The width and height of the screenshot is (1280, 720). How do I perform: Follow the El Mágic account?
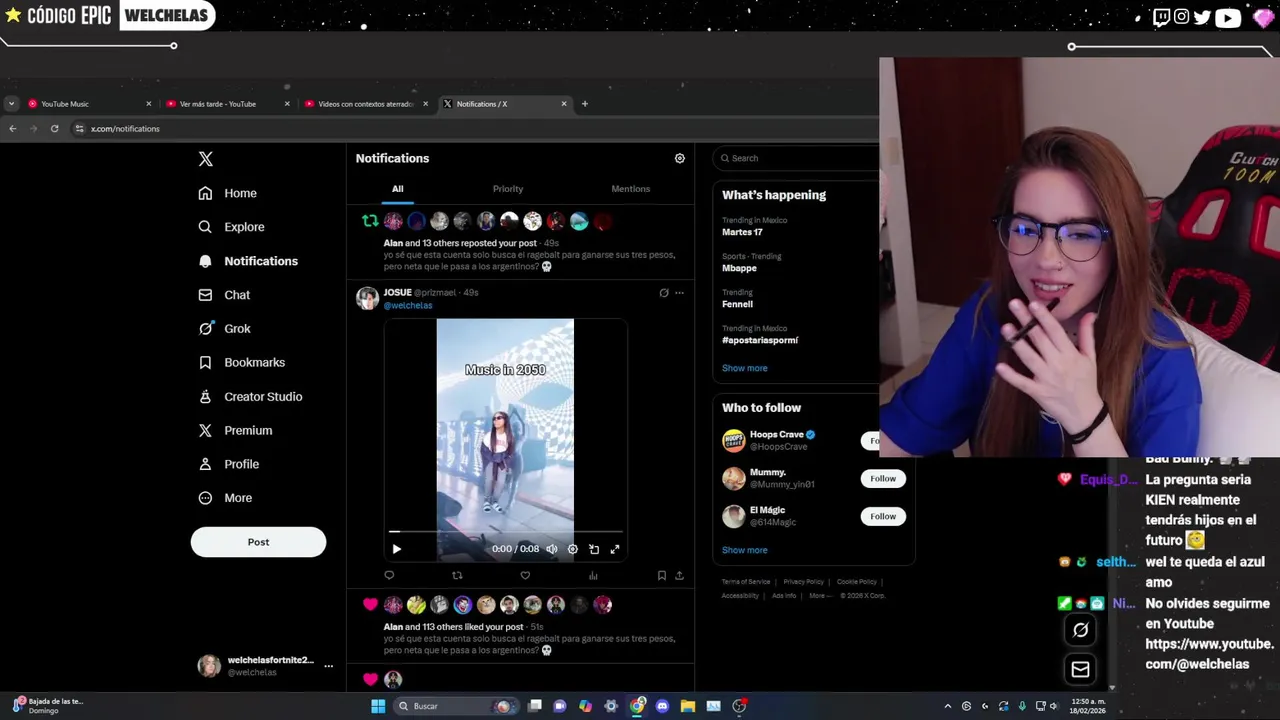click(883, 516)
